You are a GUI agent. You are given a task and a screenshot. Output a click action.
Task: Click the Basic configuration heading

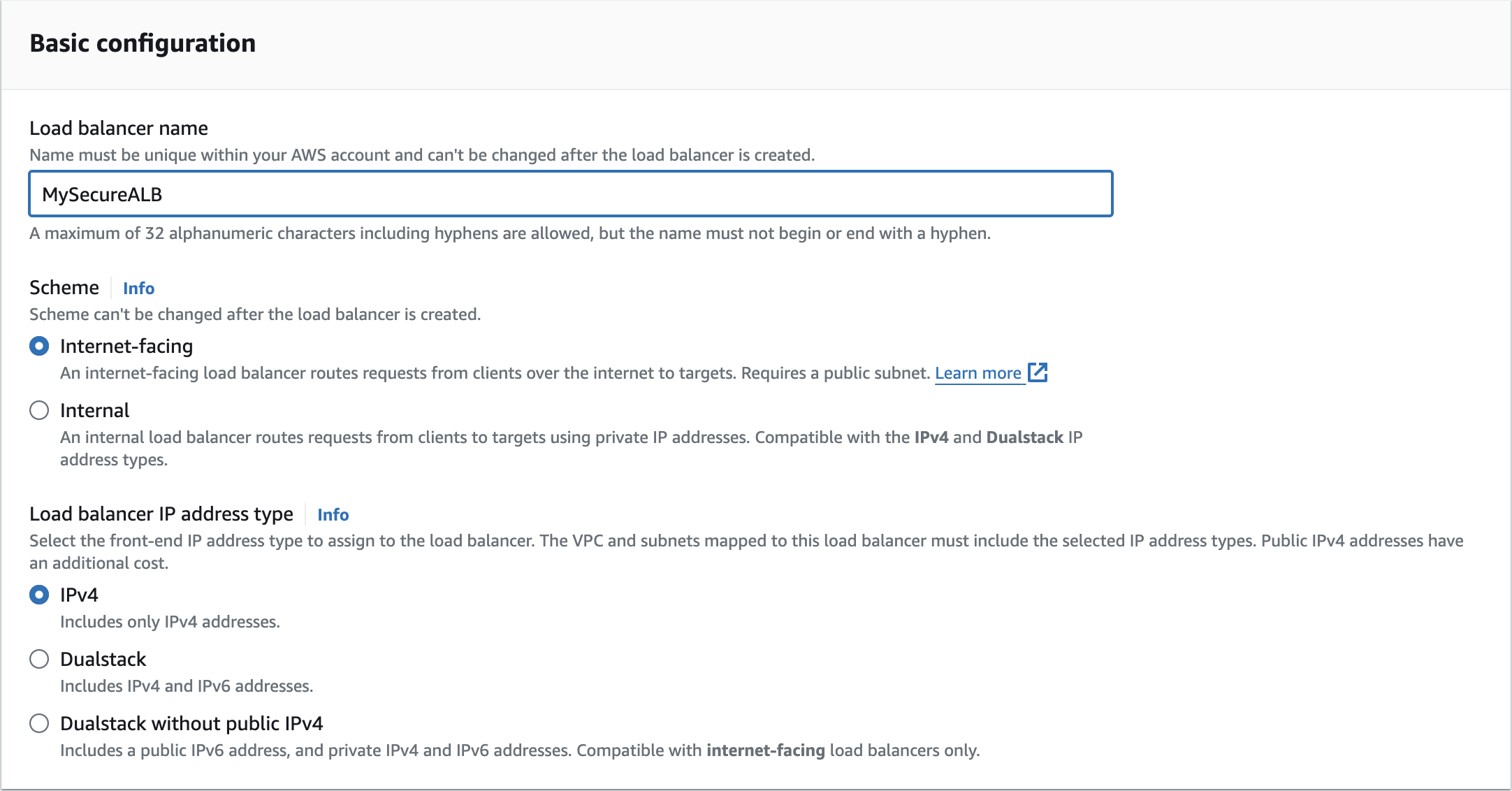click(x=143, y=43)
